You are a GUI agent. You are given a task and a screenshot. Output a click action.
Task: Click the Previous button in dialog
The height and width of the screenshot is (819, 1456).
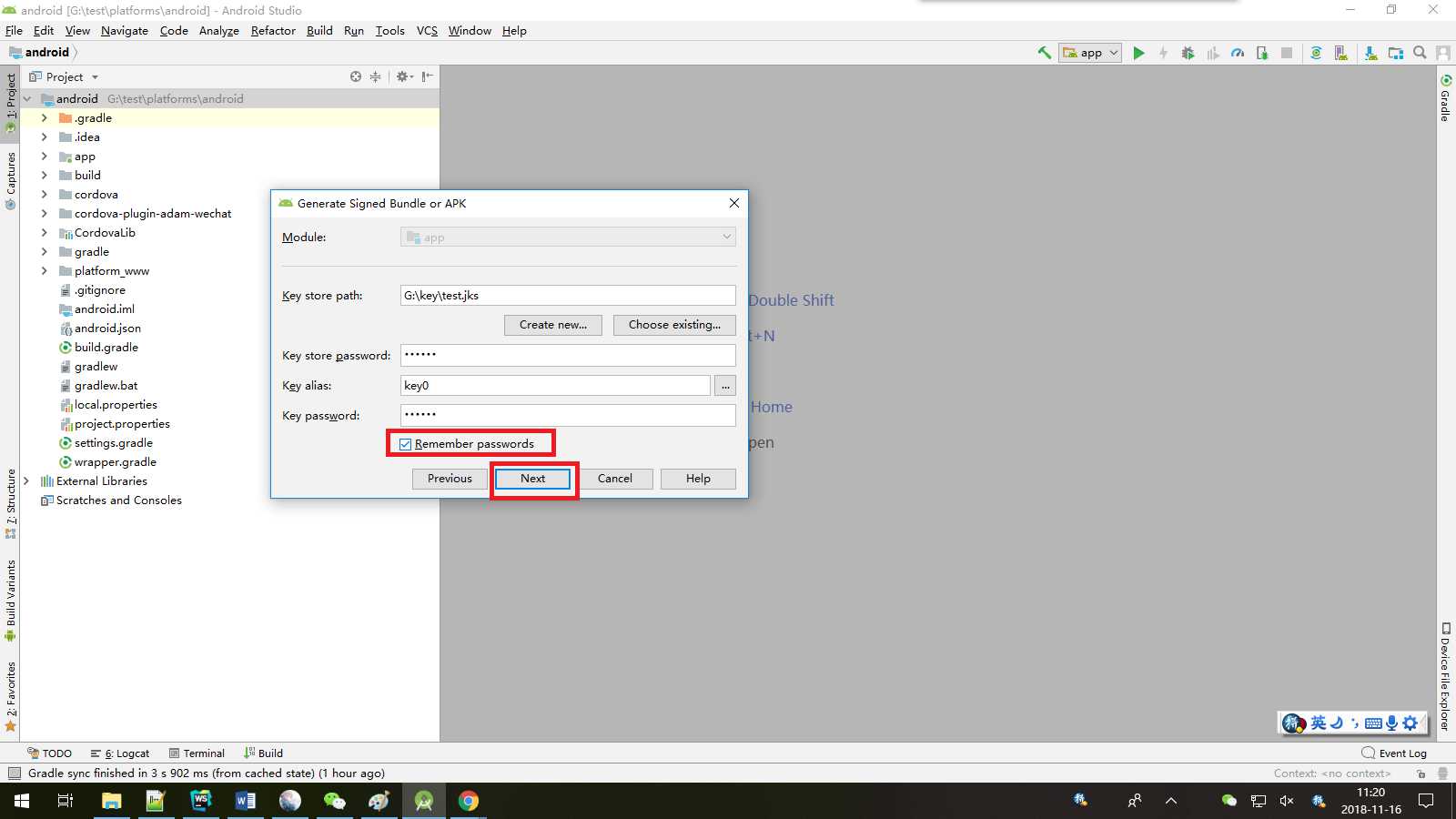pyautogui.click(x=450, y=479)
